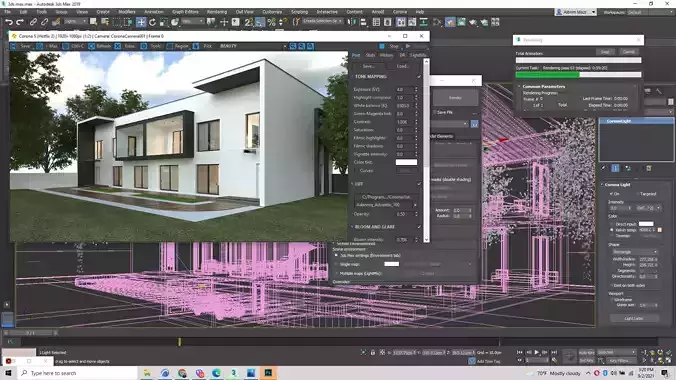Open the Workspaces Default dropdown
676x380 pixels.
[650, 12]
